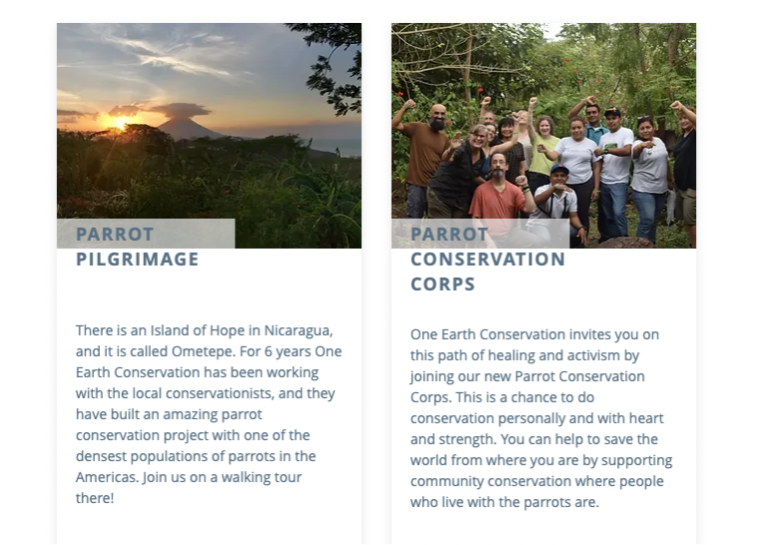
Task: Click the Parrot Conservation Corps heading
Action: coord(487,259)
